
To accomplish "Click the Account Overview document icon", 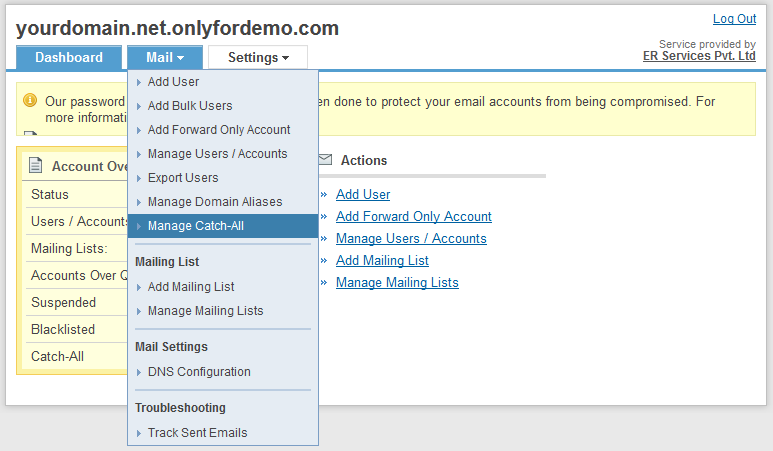I will (x=36, y=166).
